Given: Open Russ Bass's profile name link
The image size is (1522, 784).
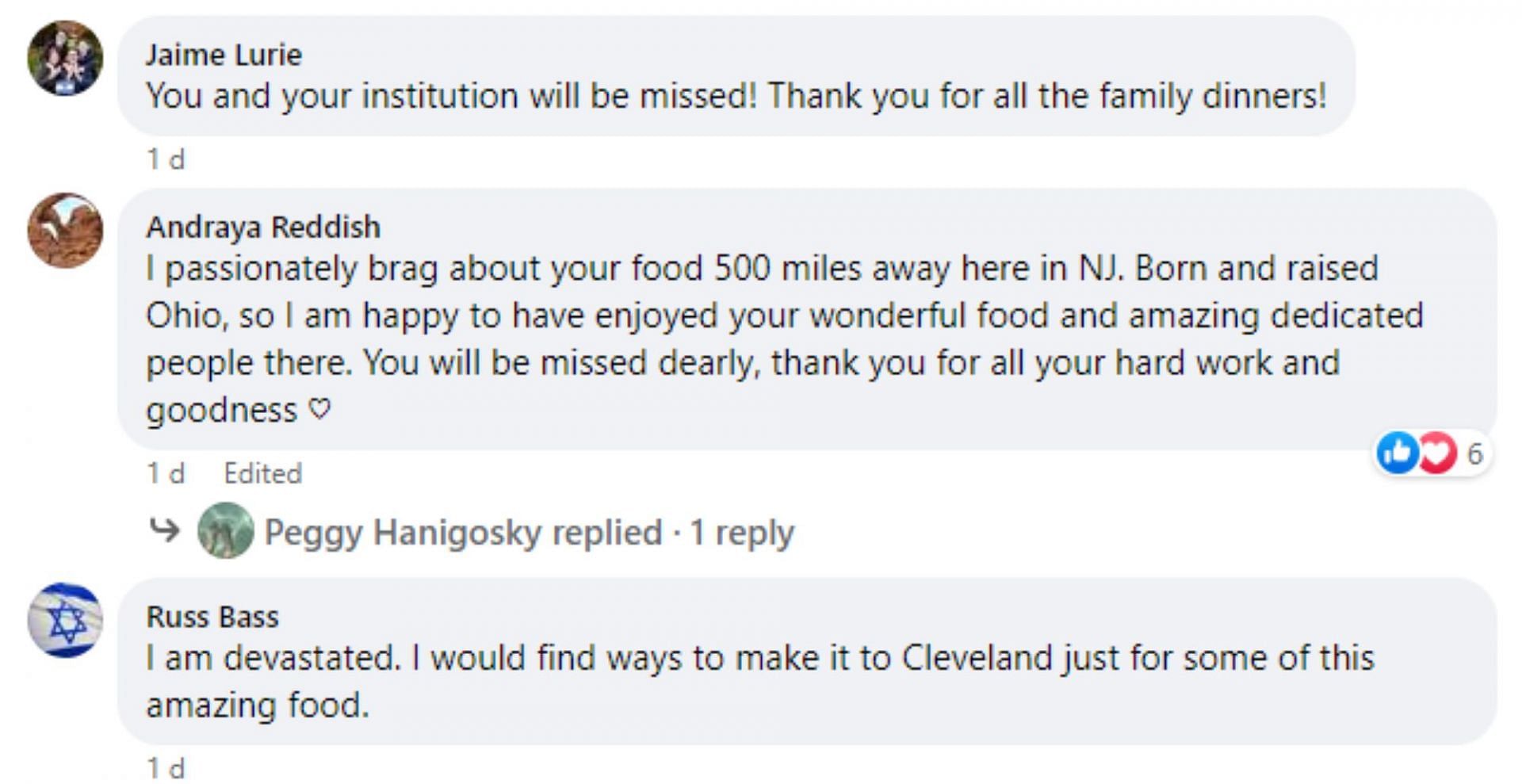Looking at the screenshot, I should (212, 617).
